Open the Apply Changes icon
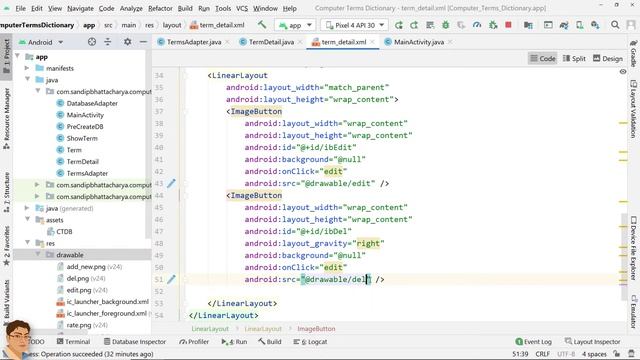 click(x=414, y=25)
